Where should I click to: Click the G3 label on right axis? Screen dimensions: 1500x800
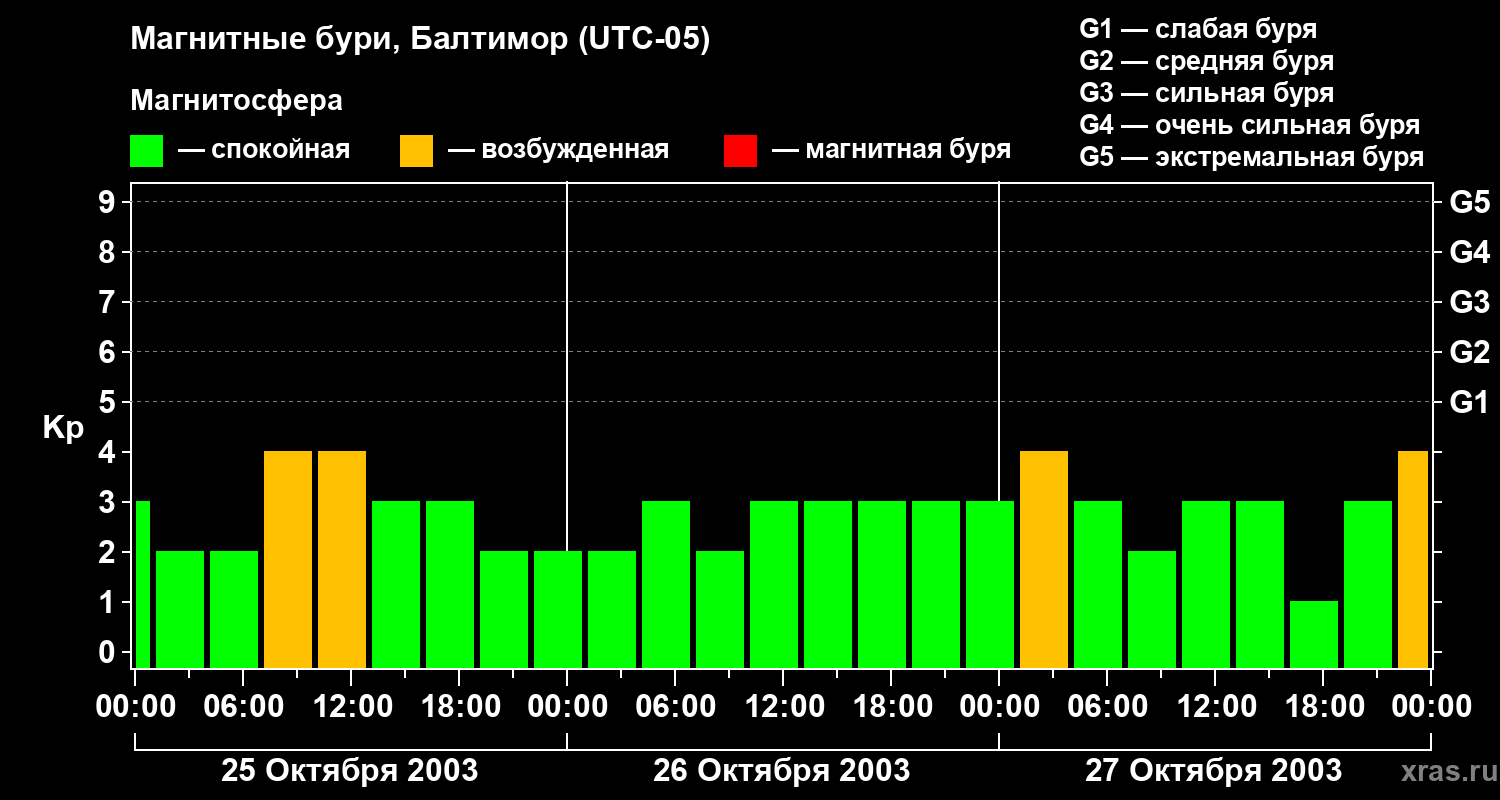point(1469,303)
